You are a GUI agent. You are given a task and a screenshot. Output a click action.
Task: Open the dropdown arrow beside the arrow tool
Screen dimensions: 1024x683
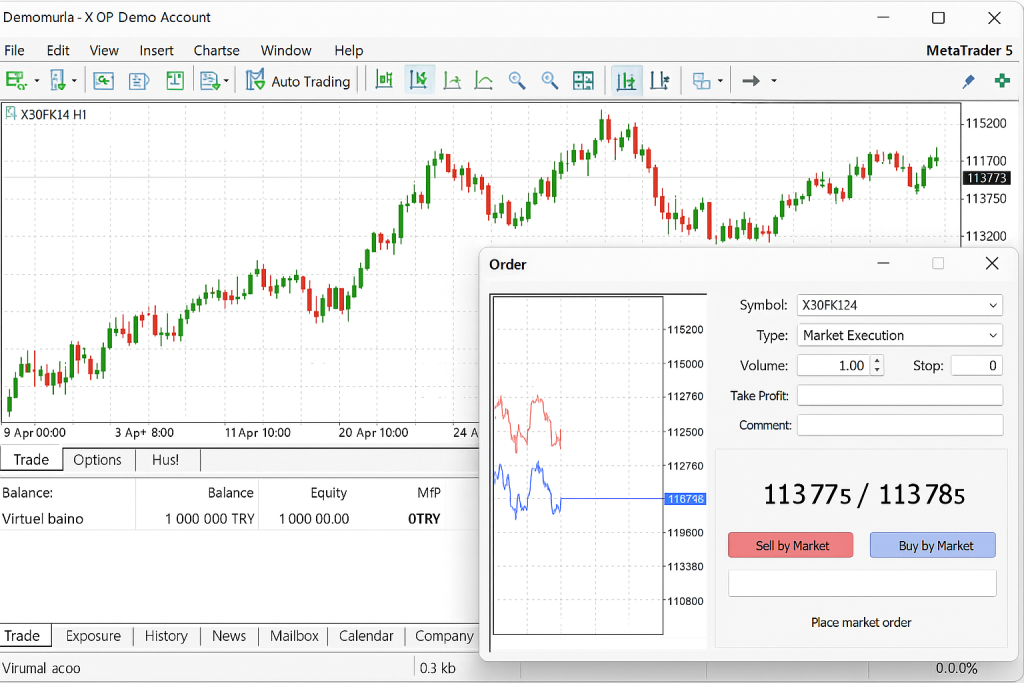[774, 81]
